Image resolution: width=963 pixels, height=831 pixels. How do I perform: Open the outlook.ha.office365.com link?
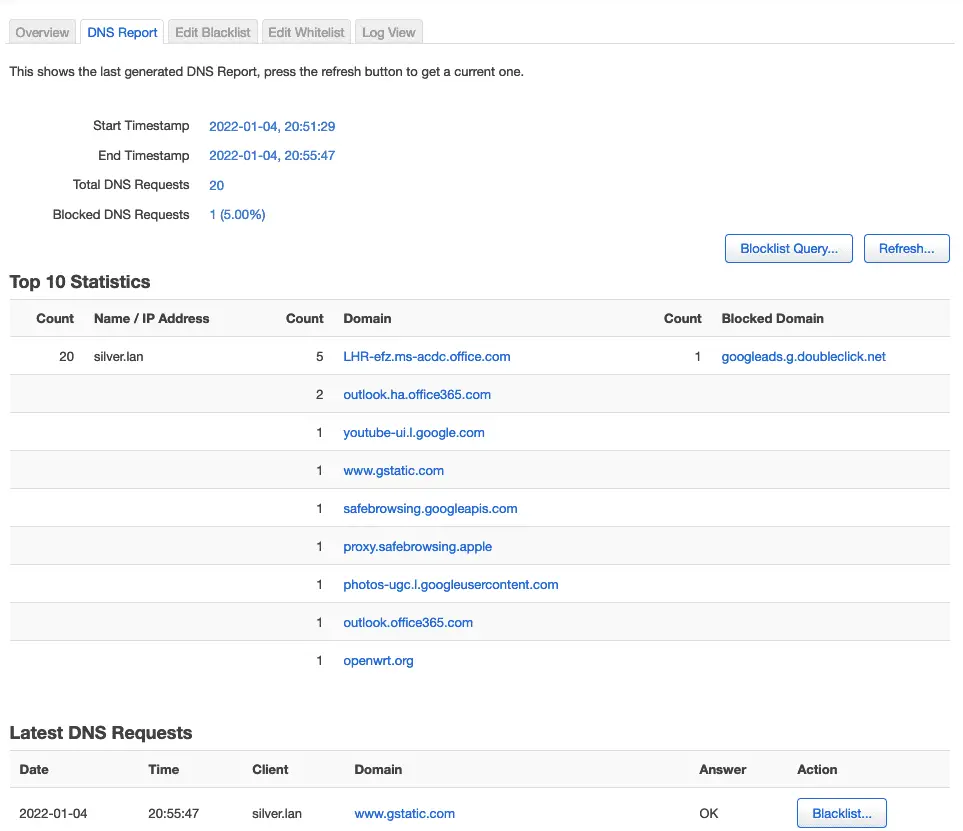point(416,395)
